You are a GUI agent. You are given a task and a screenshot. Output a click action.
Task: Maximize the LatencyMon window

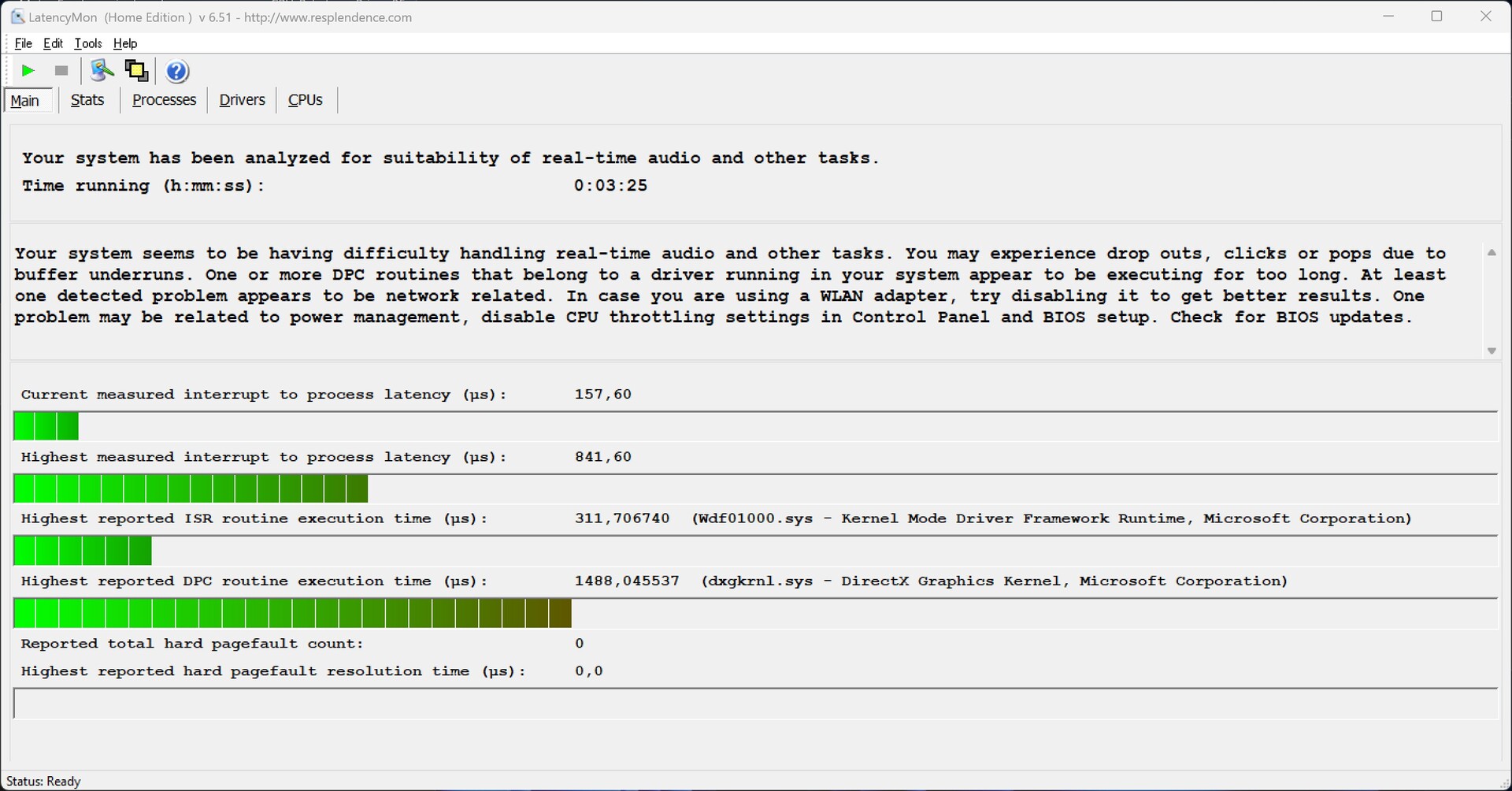click(1436, 17)
